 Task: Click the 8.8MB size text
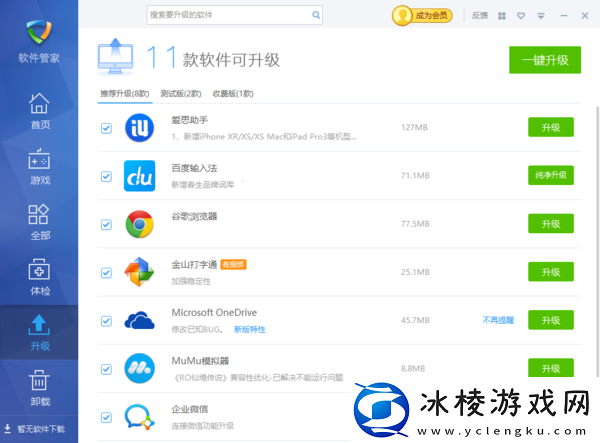pos(413,368)
